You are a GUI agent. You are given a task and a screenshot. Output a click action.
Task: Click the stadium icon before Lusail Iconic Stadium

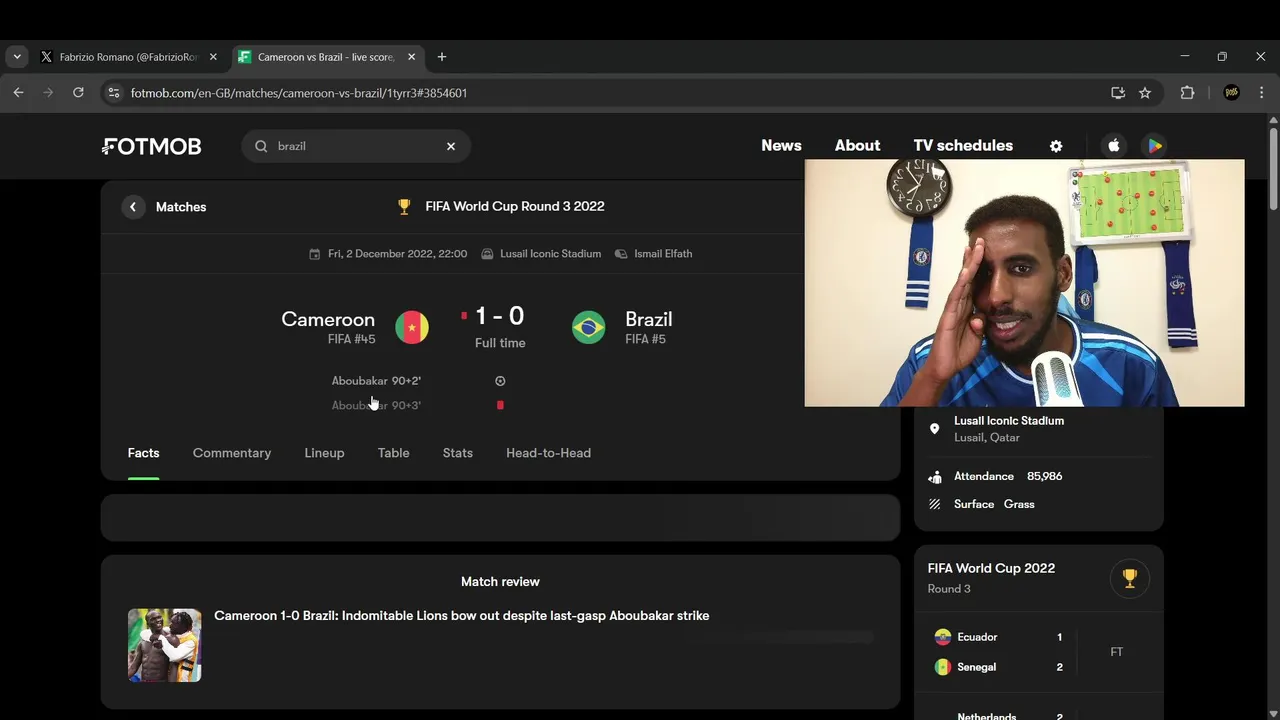pos(488,254)
